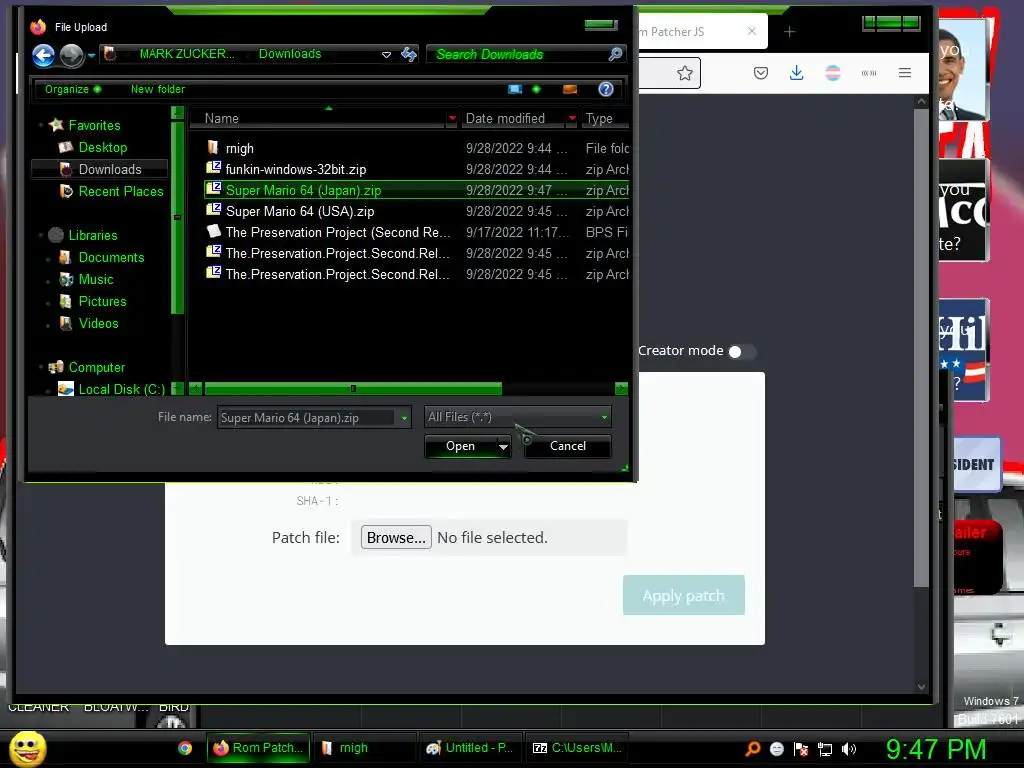Click the volume speaker tray icon
1024x768 pixels.
click(x=848, y=749)
